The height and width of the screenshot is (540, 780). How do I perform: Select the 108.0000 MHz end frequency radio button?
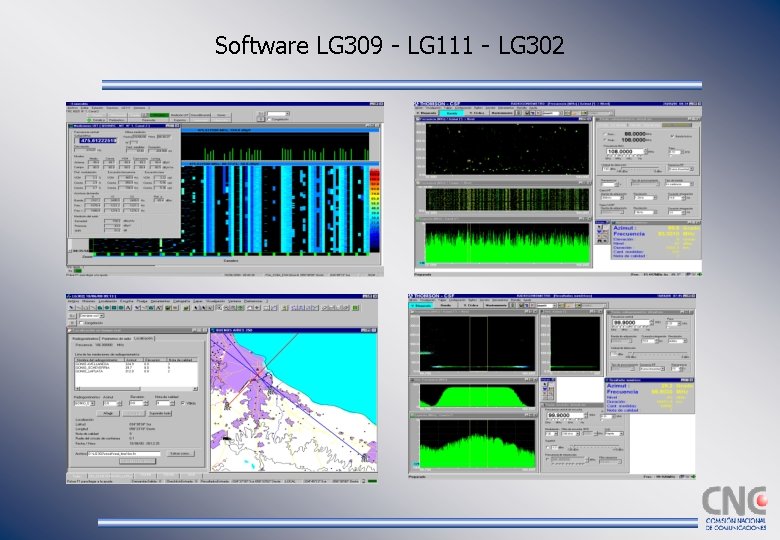605,140
